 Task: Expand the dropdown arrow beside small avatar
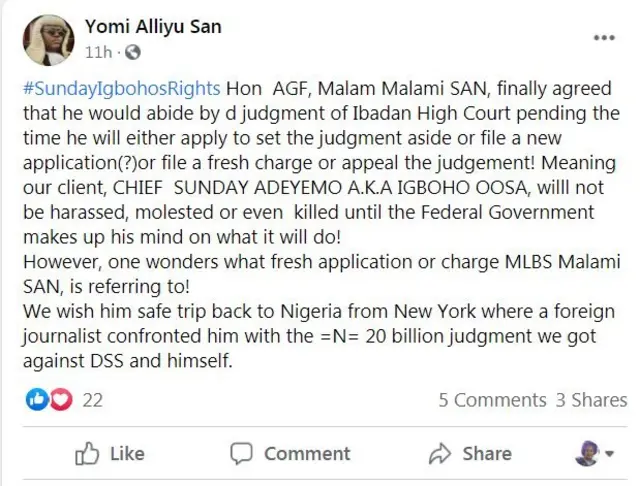pyautogui.click(x=607, y=454)
